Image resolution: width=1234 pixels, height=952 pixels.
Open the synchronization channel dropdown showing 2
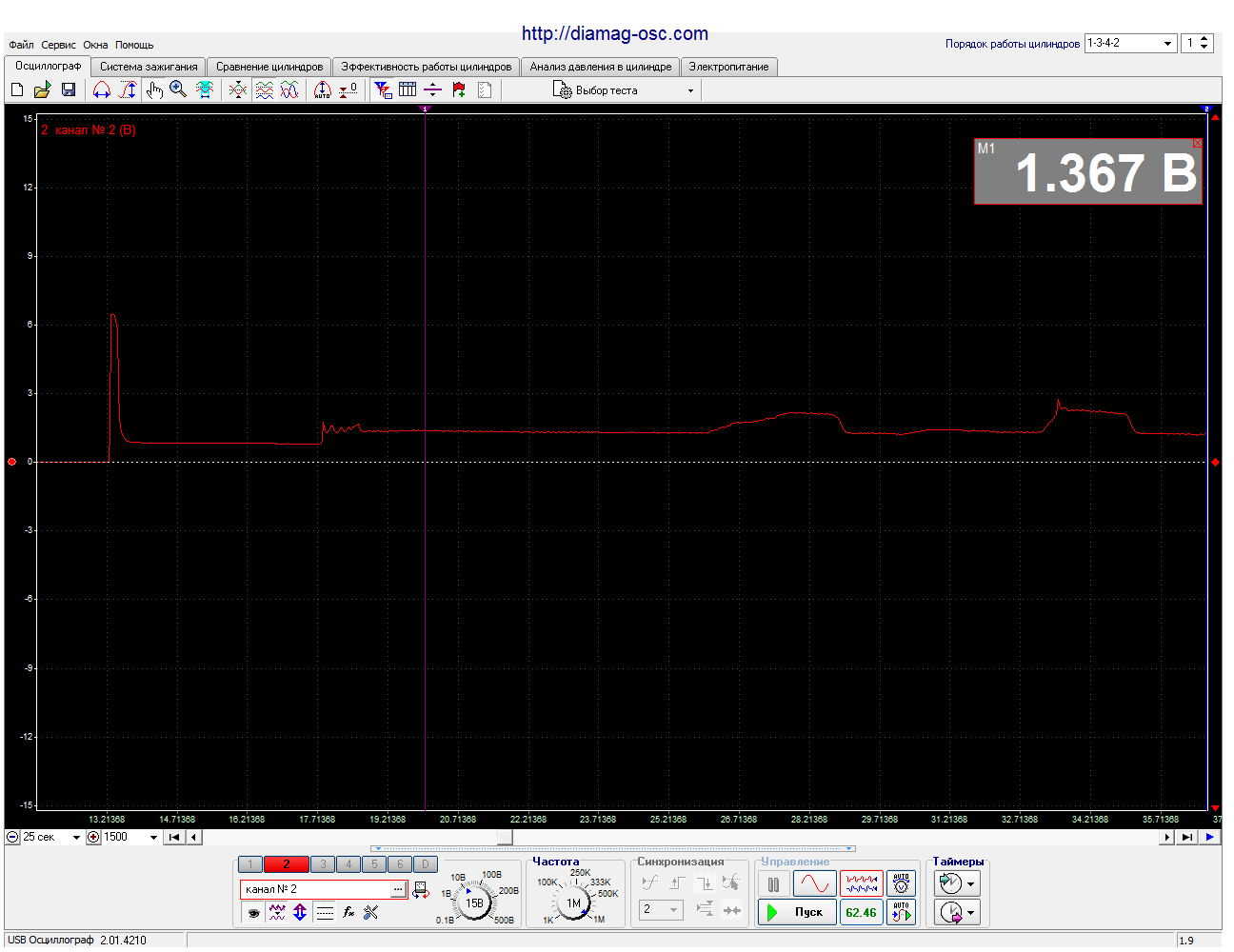click(x=661, y=910)
